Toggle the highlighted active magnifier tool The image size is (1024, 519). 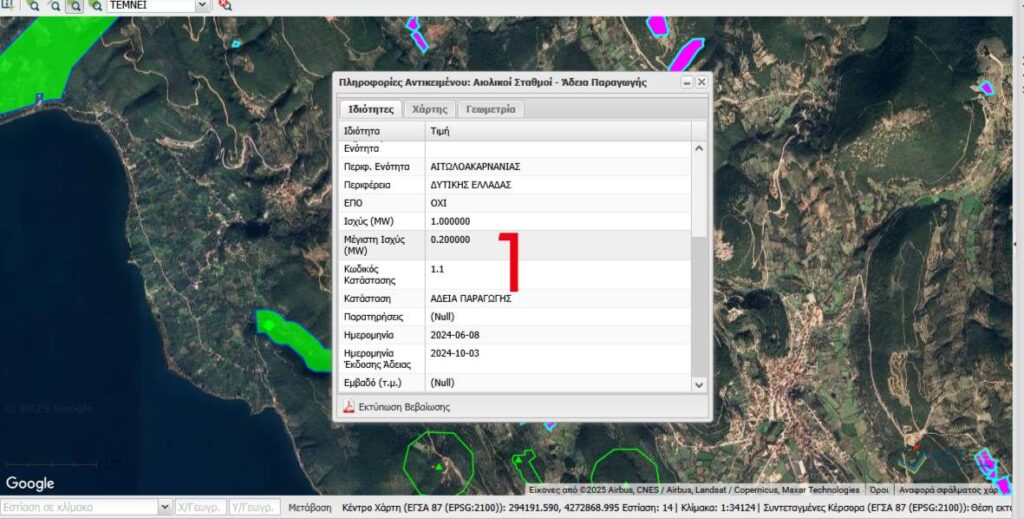point(74,5)
